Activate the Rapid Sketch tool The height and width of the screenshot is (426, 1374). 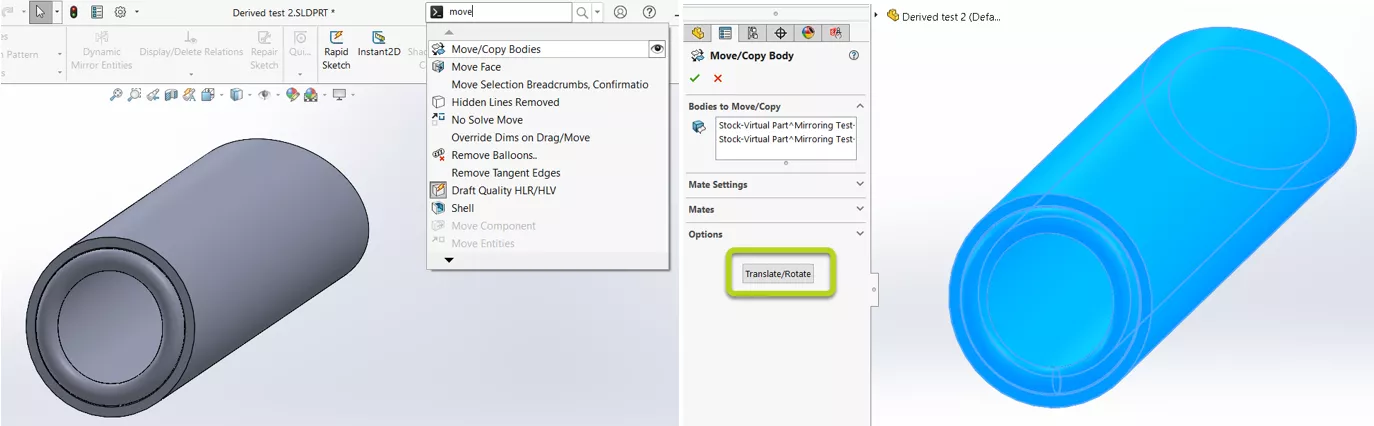click(336, 50)
